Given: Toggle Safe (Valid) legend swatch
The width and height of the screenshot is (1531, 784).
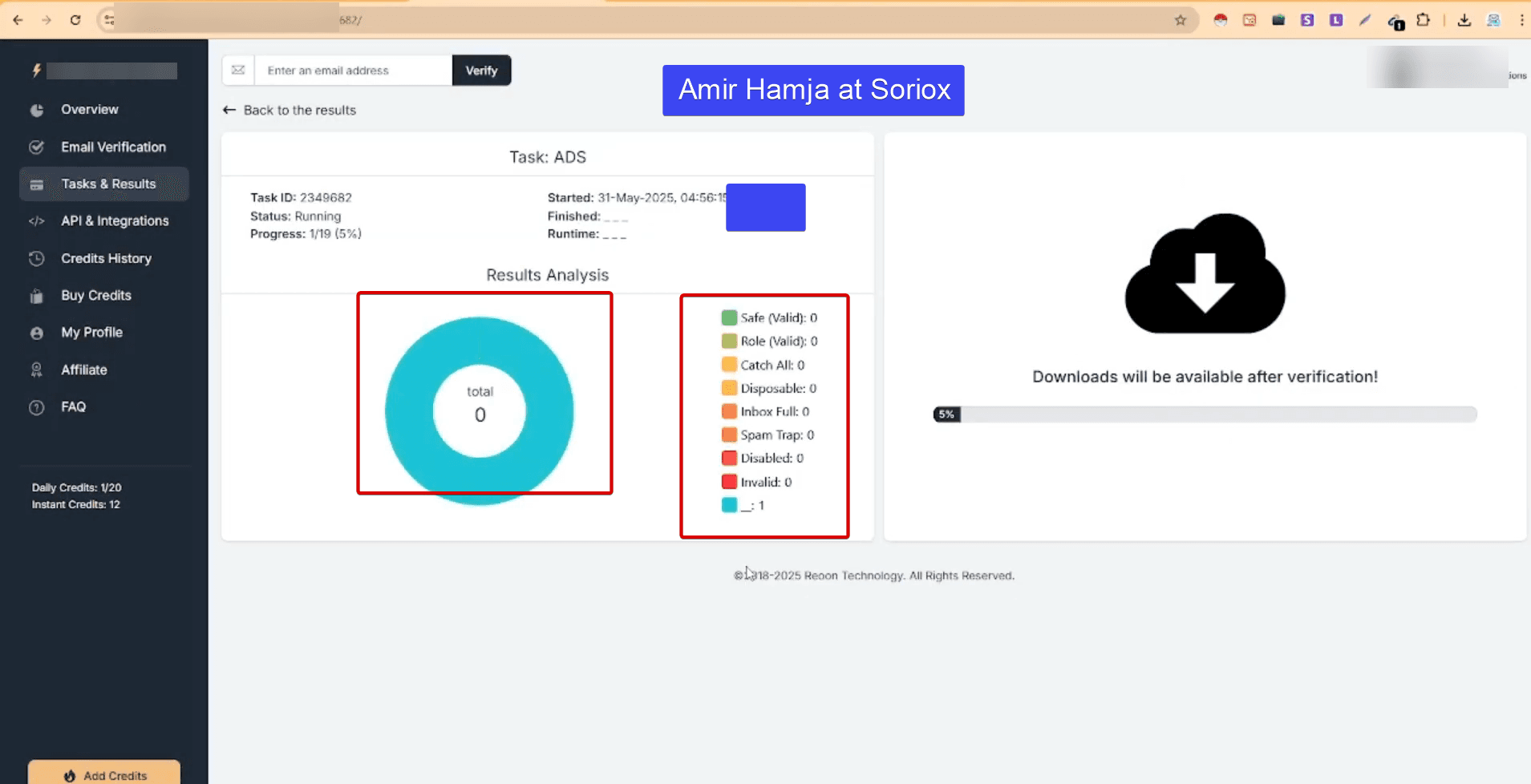Looking at the screenshot, I should click(x=729, y=318).
